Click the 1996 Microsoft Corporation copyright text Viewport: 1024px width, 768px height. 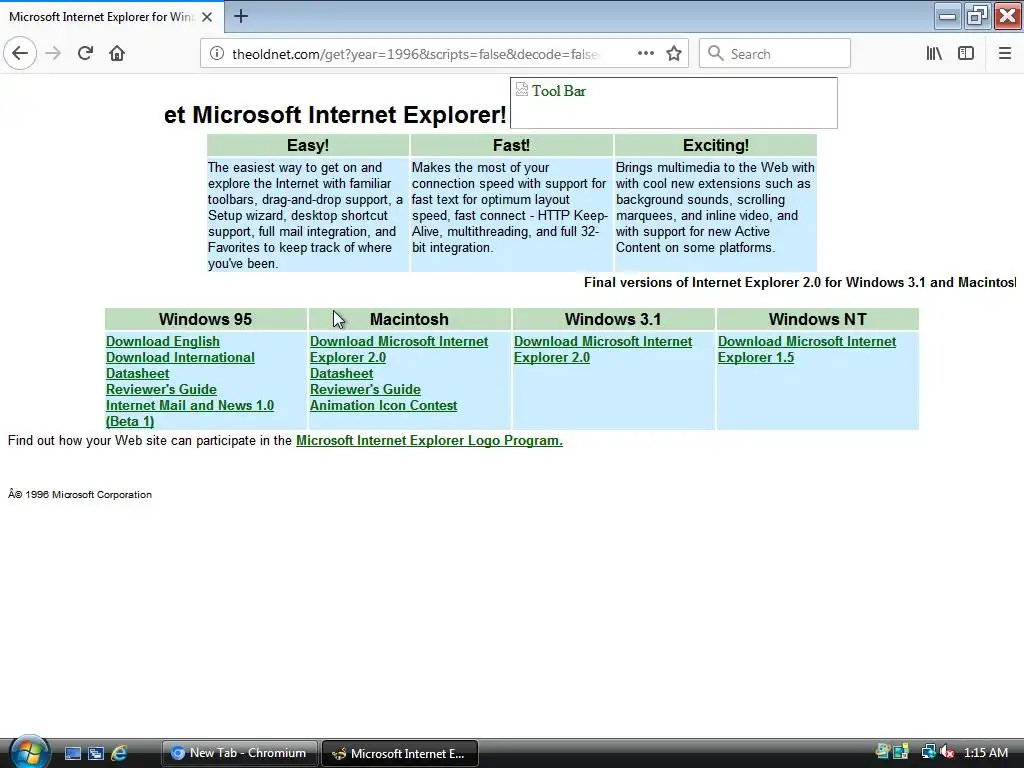pos(80,495)
